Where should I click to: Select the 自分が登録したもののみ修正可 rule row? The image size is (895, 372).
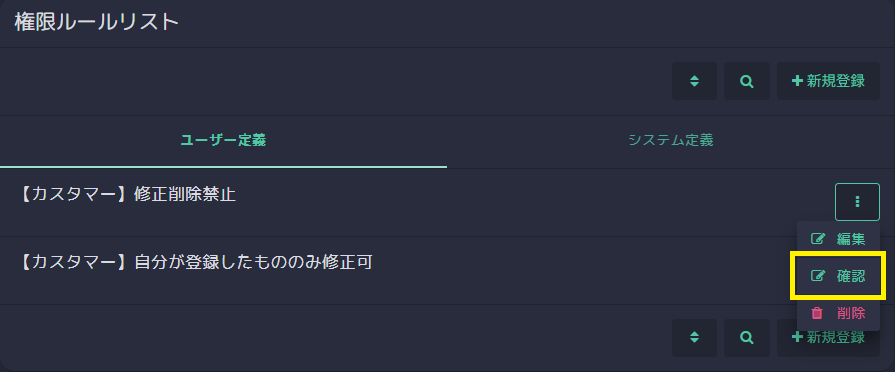click(x=398, y=270)
